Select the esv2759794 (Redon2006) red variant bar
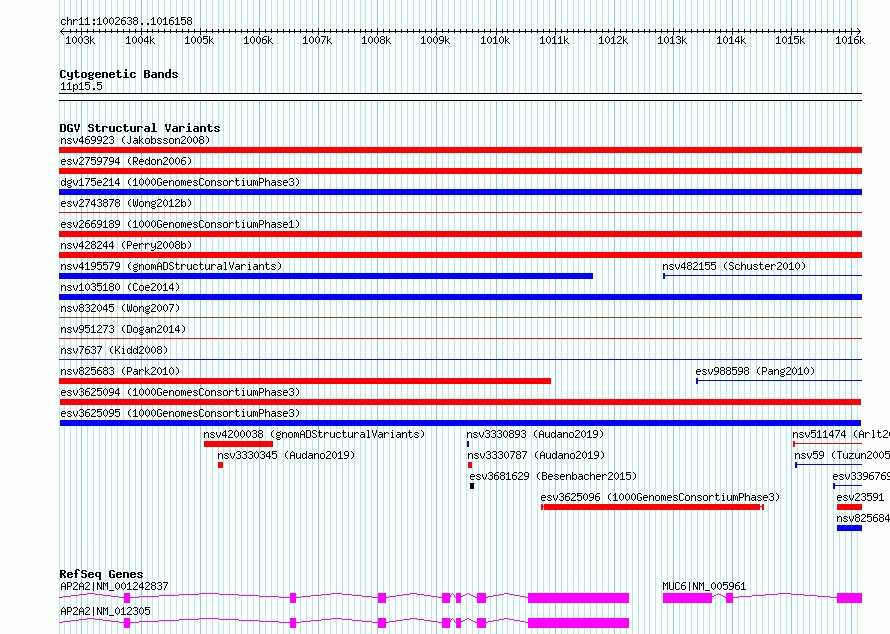This screenshot has width=890, height=634. point(460,171)
